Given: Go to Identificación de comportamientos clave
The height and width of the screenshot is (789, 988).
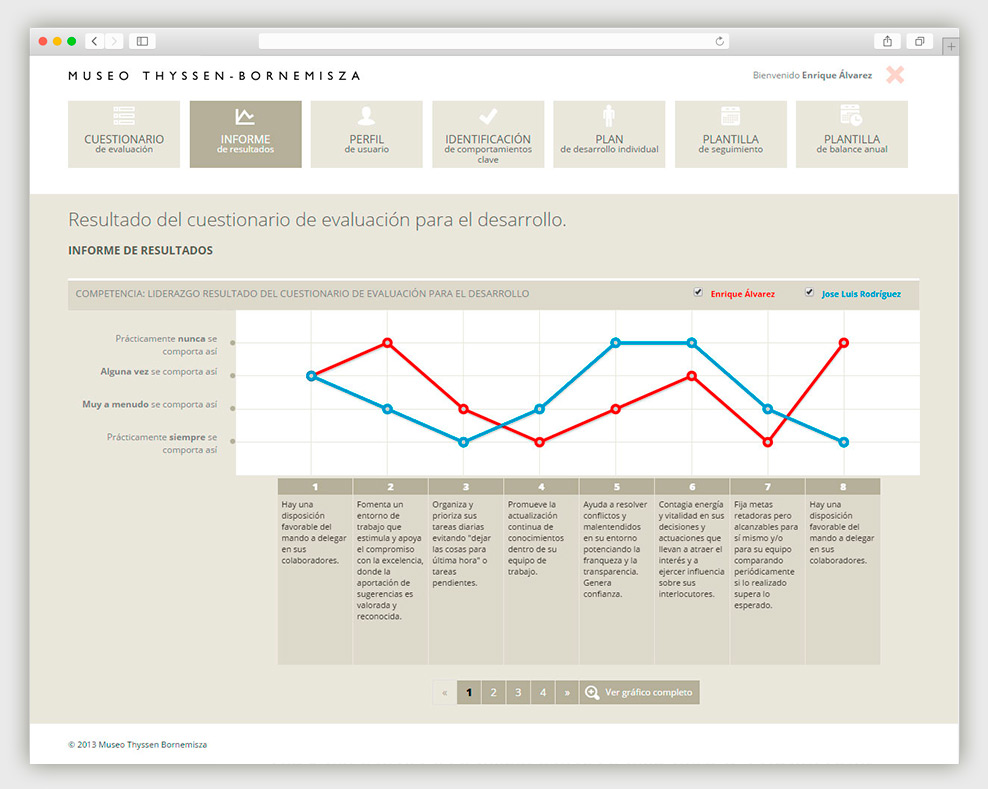Looking at the screenshot, I should [488, 134].
